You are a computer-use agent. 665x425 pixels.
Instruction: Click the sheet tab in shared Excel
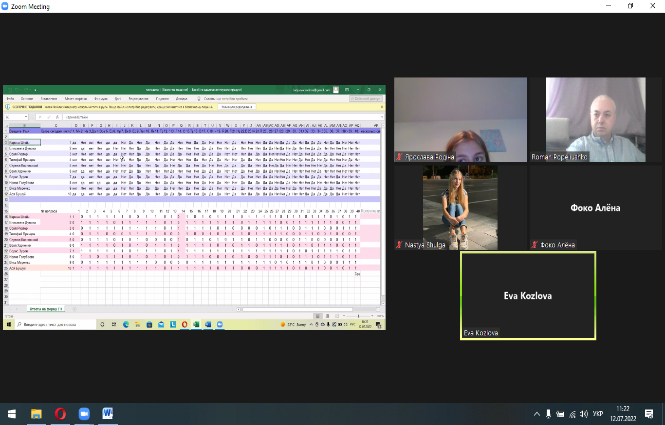pyautogui.click(x=46, y=309)
